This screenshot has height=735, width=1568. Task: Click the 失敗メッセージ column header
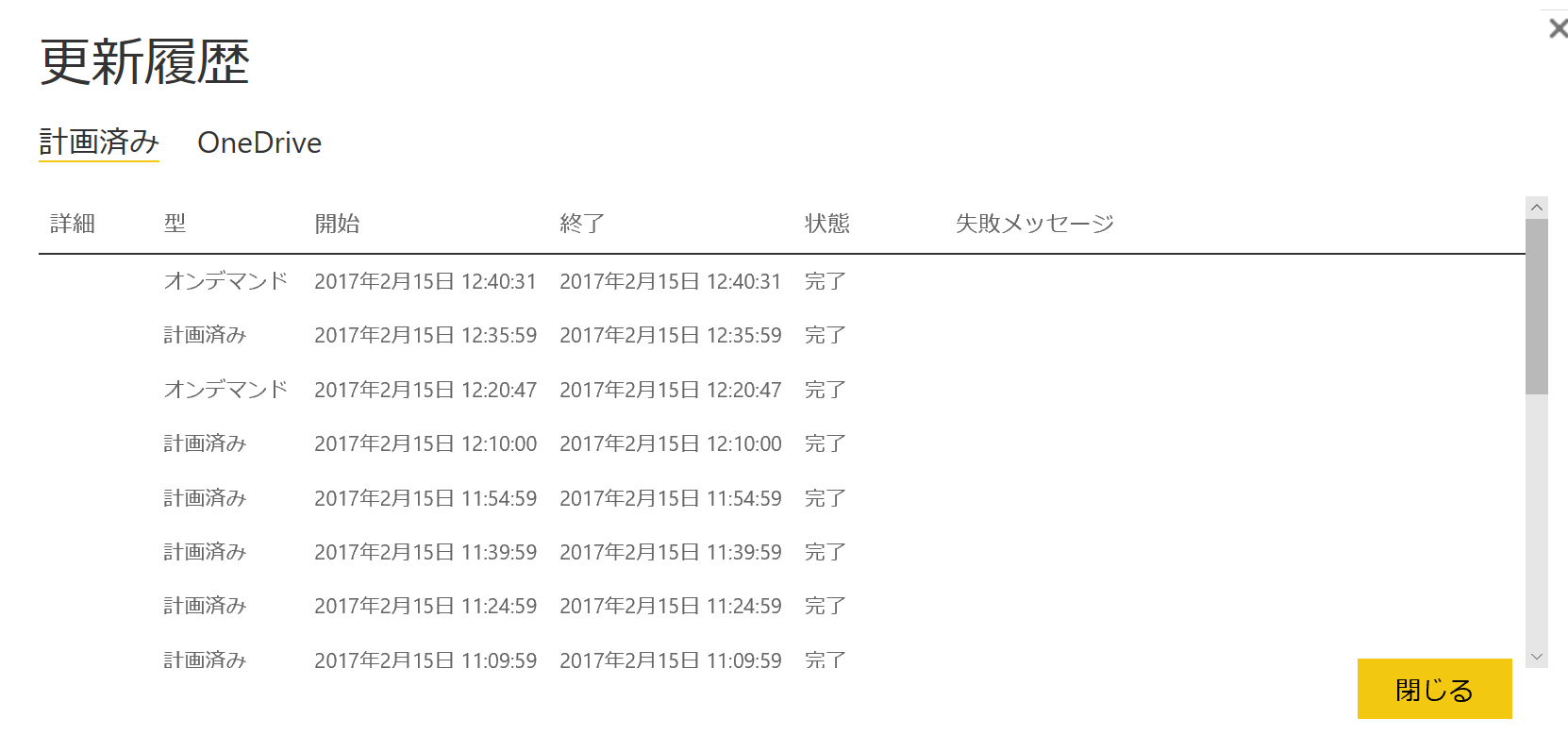1034,223
